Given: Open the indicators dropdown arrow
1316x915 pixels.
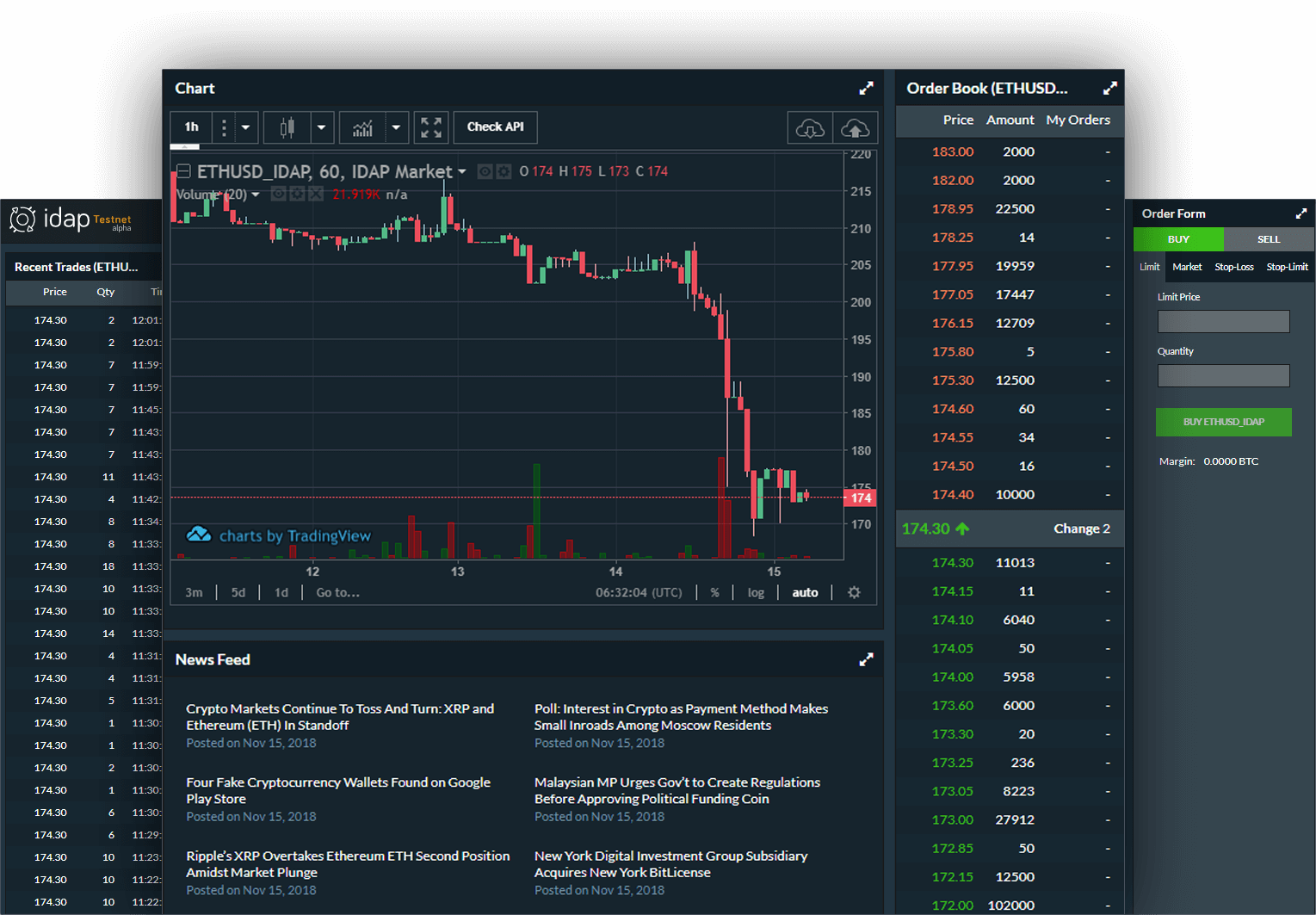Looking at the screenshot, I should tap(396, 127).
